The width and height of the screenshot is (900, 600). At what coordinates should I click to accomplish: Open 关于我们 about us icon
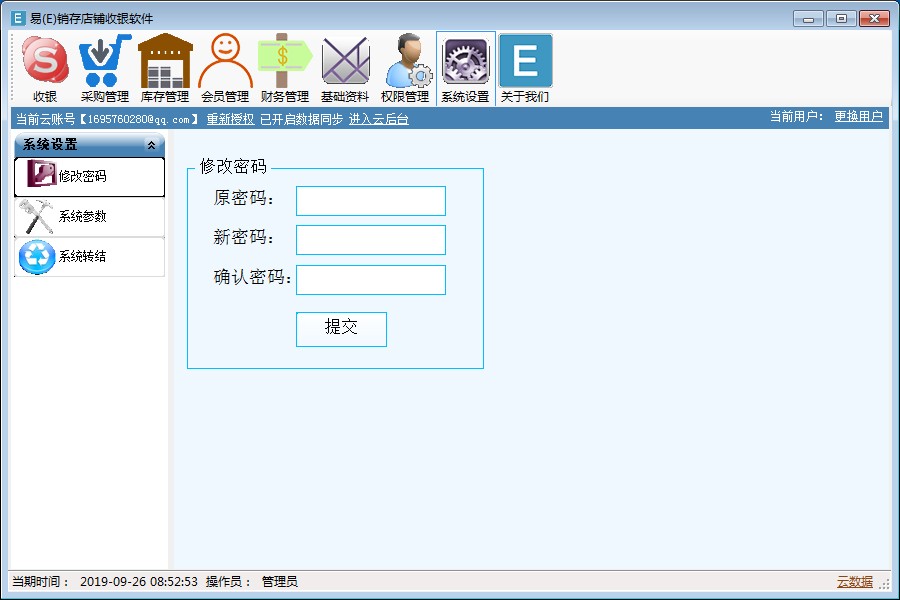(525, 68)
